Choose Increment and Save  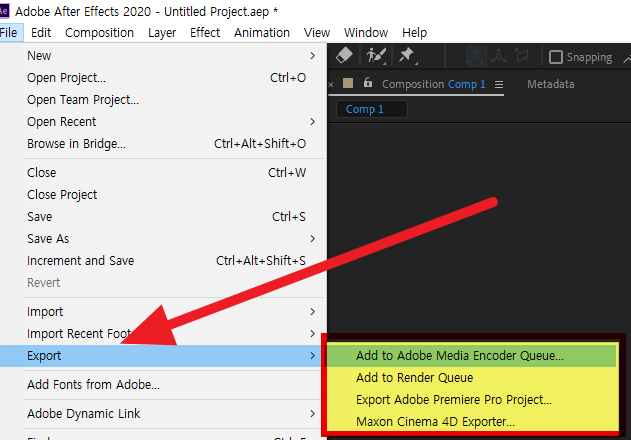(x=163, y=260)
